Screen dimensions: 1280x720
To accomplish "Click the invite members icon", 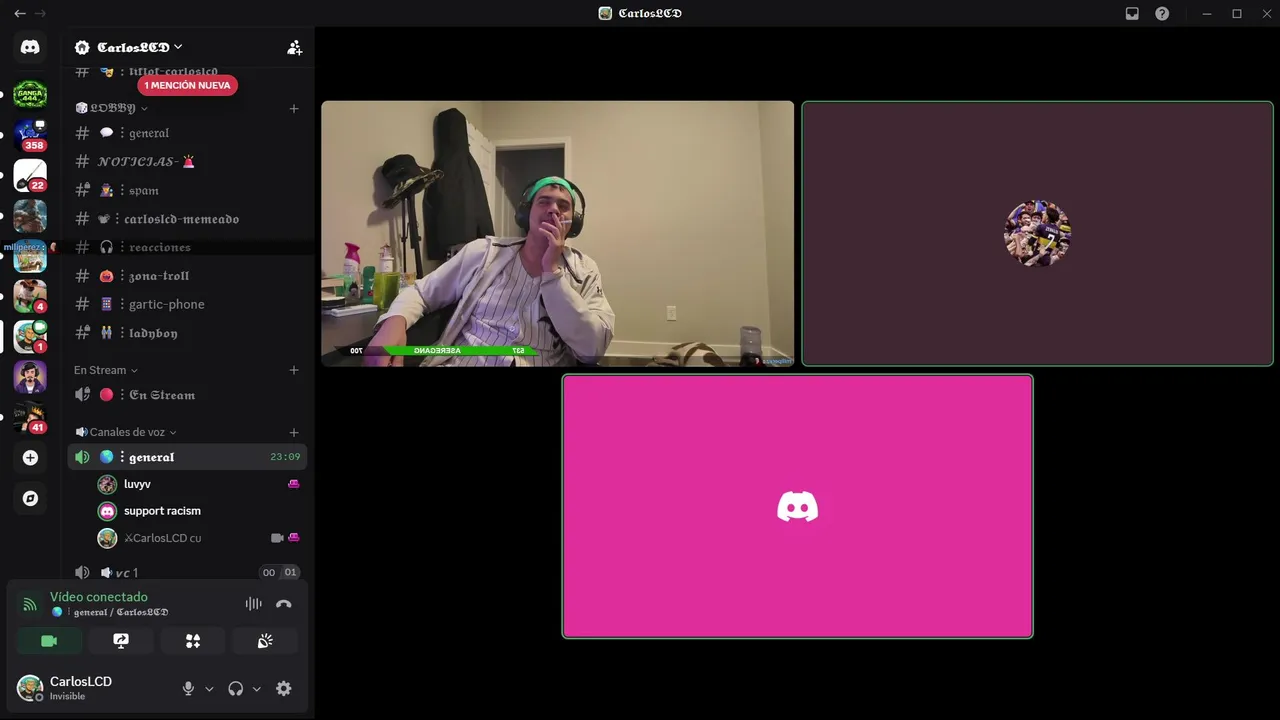I will 294,47.
